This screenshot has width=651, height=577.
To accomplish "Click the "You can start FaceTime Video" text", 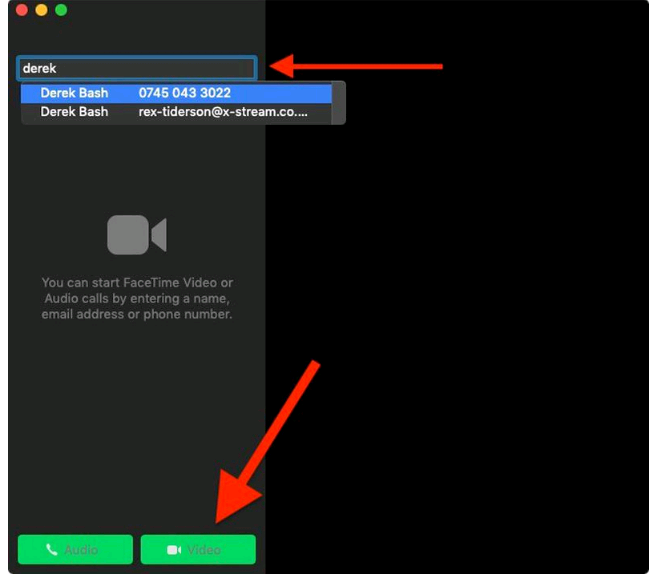I will 137,298.
